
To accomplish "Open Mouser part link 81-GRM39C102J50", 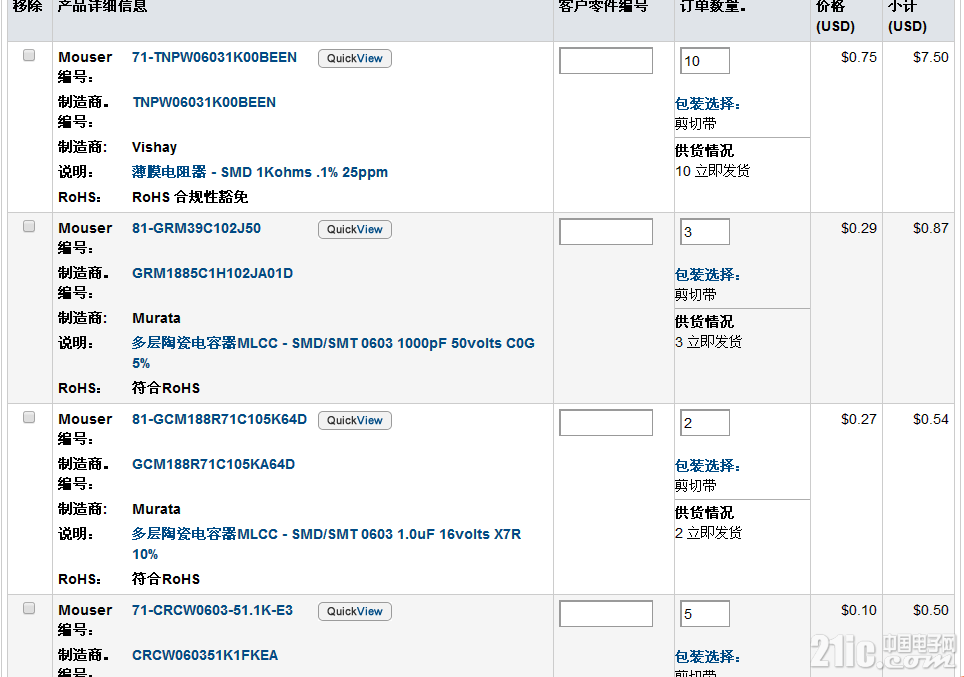I will 197,228.
